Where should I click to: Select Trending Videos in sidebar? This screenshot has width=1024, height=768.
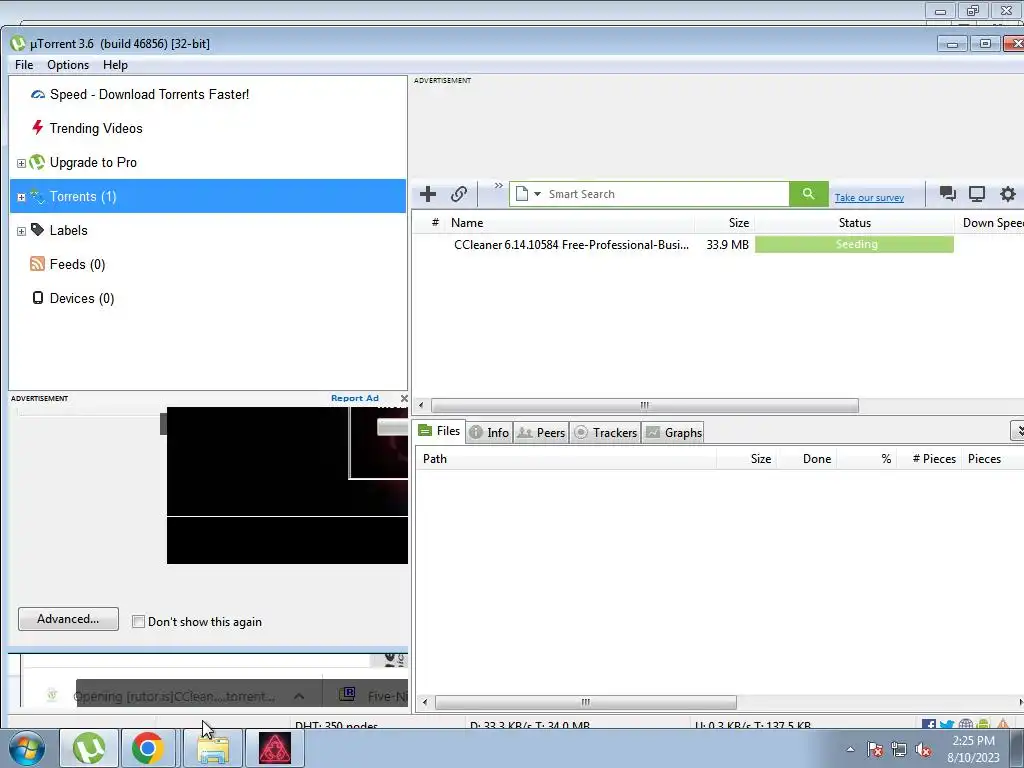(96, 128)
